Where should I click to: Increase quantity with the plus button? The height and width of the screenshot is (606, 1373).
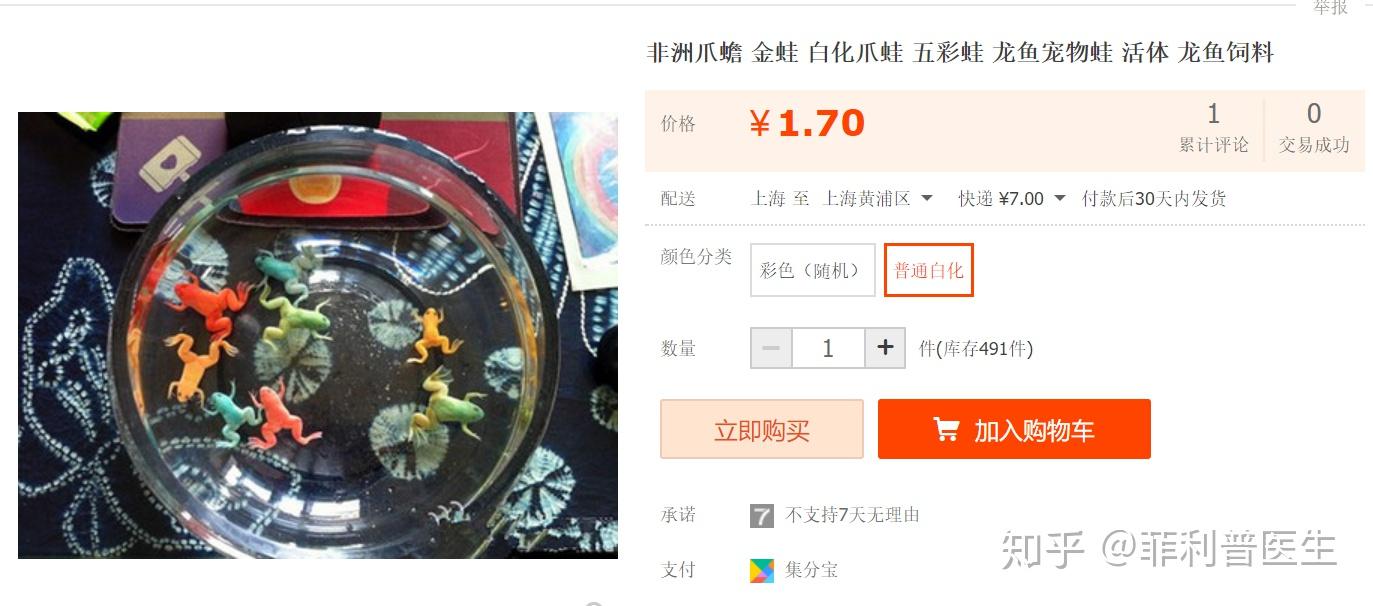[885, 348]
